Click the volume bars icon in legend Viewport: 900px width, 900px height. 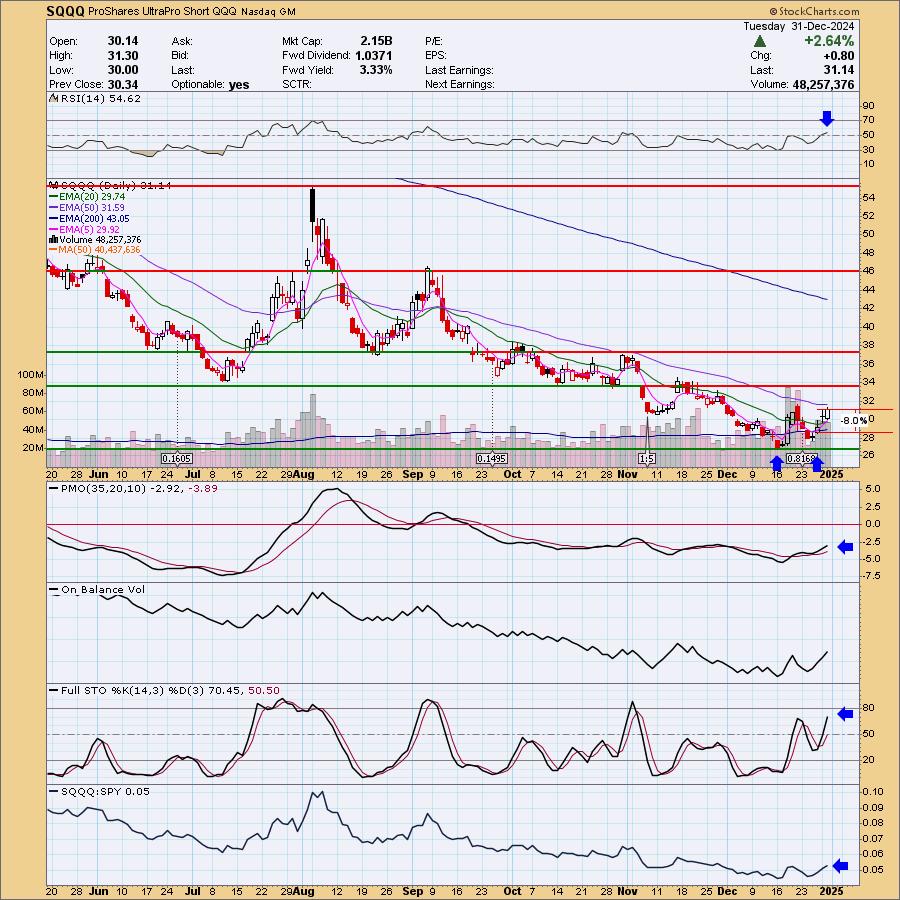(x=54, y=239)
